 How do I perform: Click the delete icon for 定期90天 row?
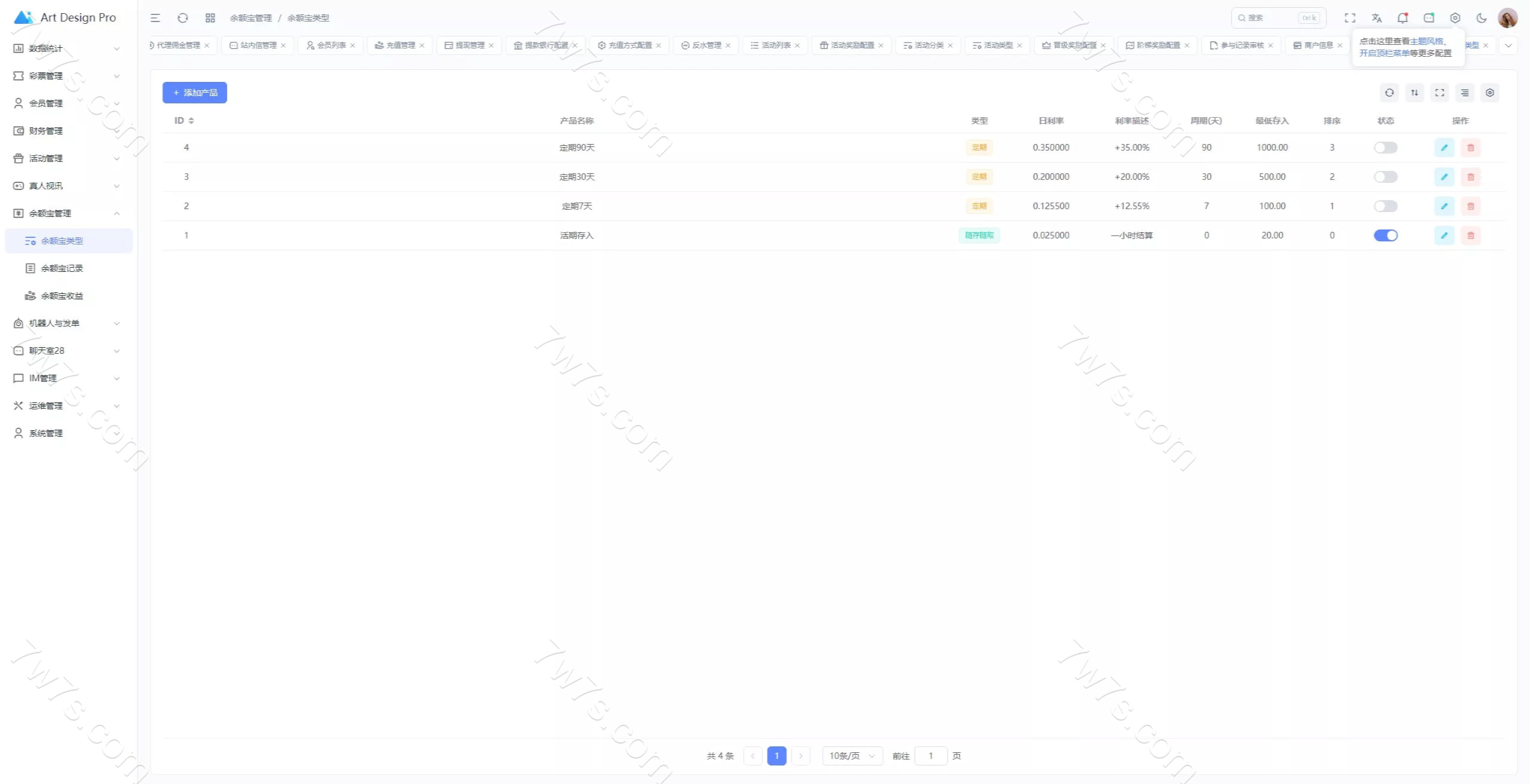[1470, 148]
